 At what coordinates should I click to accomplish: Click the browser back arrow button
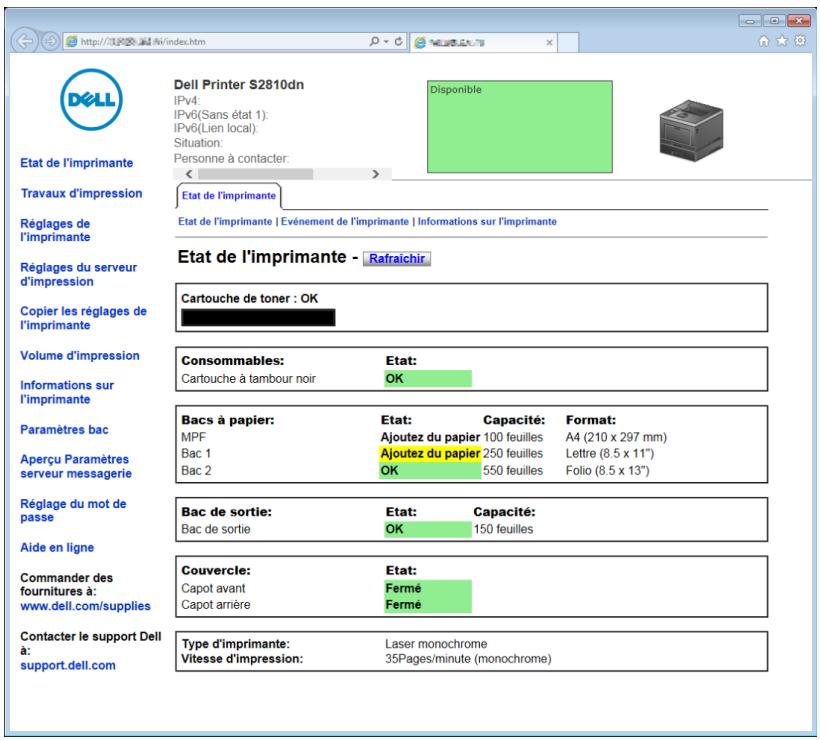[24, 41]
